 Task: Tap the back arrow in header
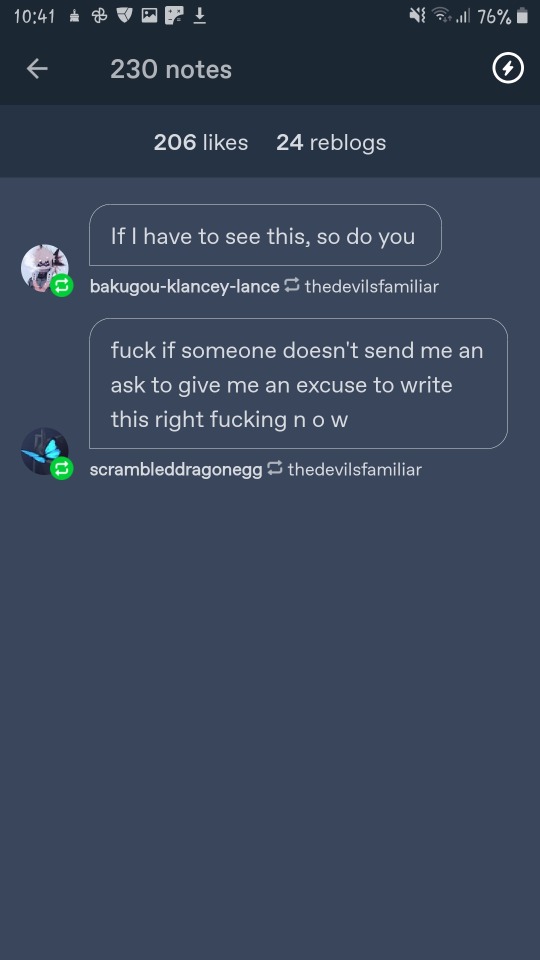pos(37,69)
